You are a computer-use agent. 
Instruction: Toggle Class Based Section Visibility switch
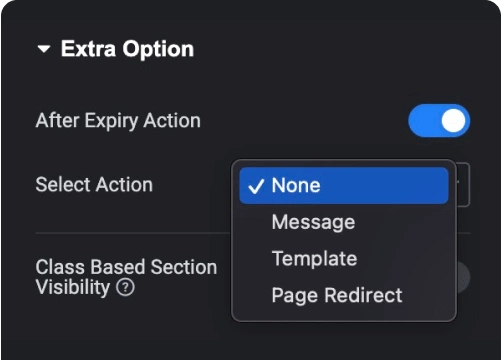[463, 277]
